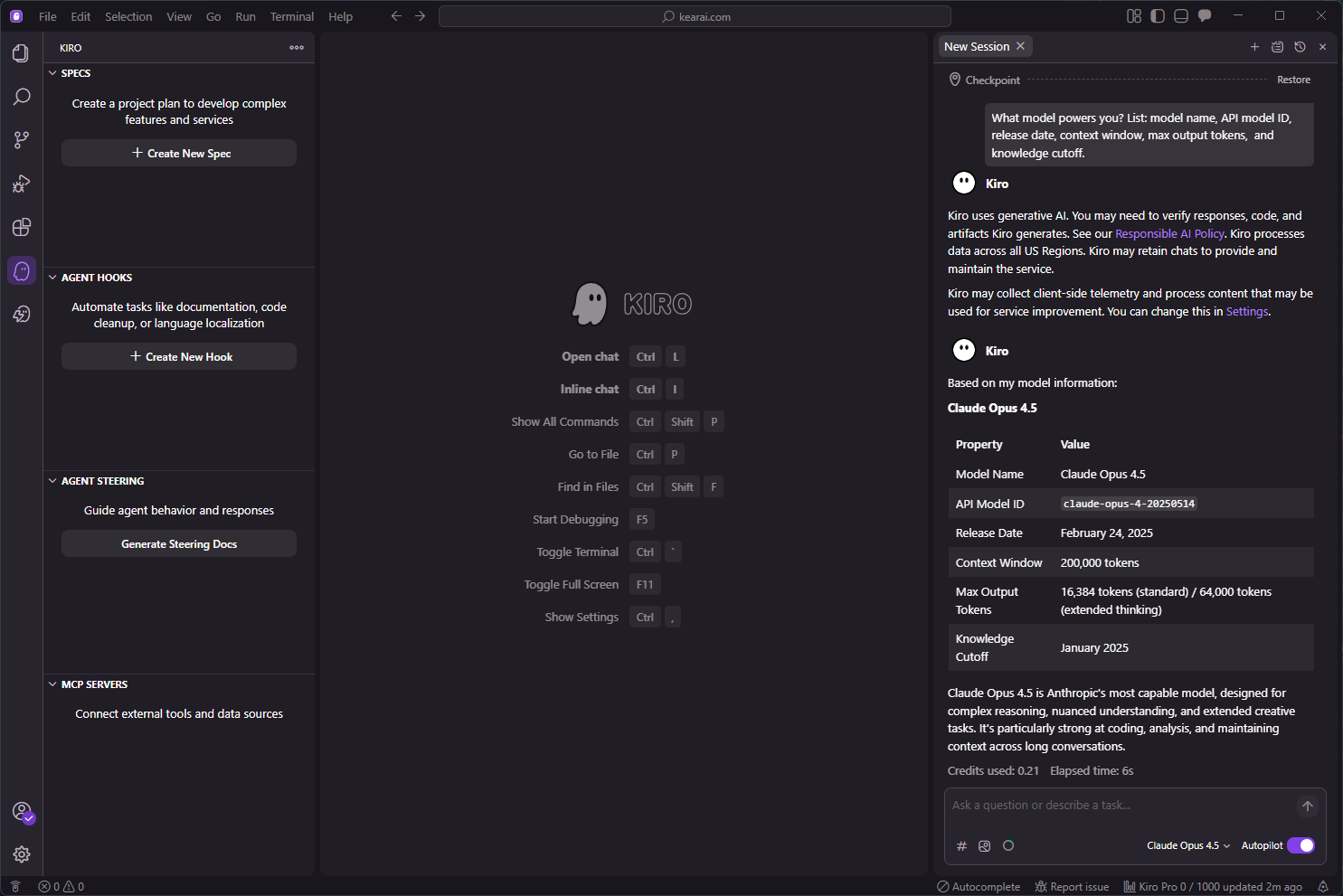
Task: Open chat session history clock icon
Action: point(1300,47)
